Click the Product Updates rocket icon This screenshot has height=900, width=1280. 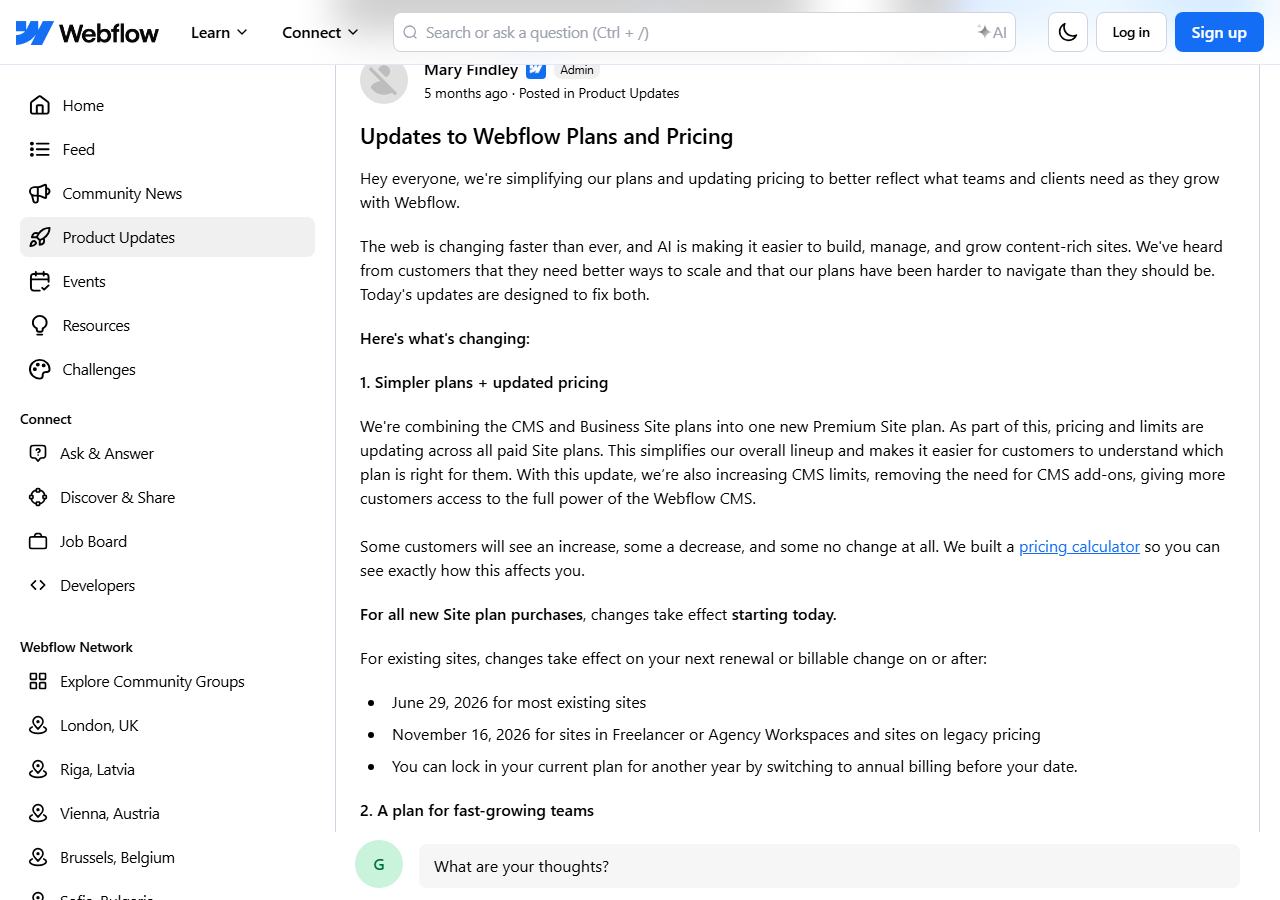[40, 237]
